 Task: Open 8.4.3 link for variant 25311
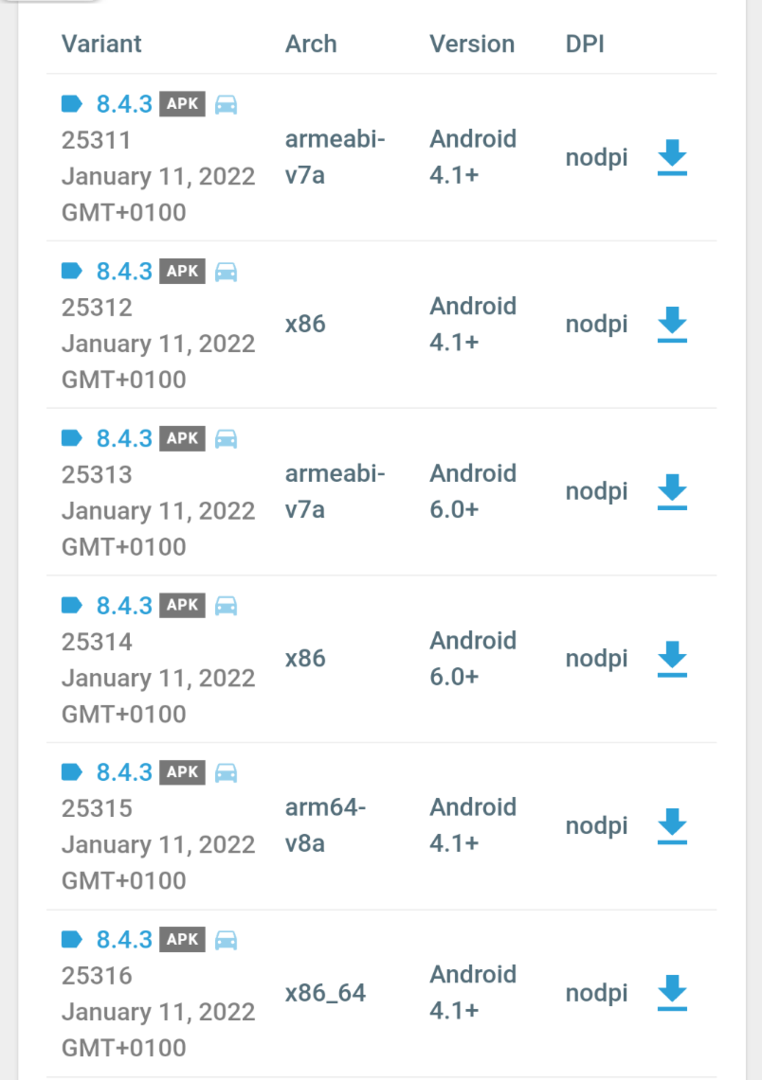[124, 104]
